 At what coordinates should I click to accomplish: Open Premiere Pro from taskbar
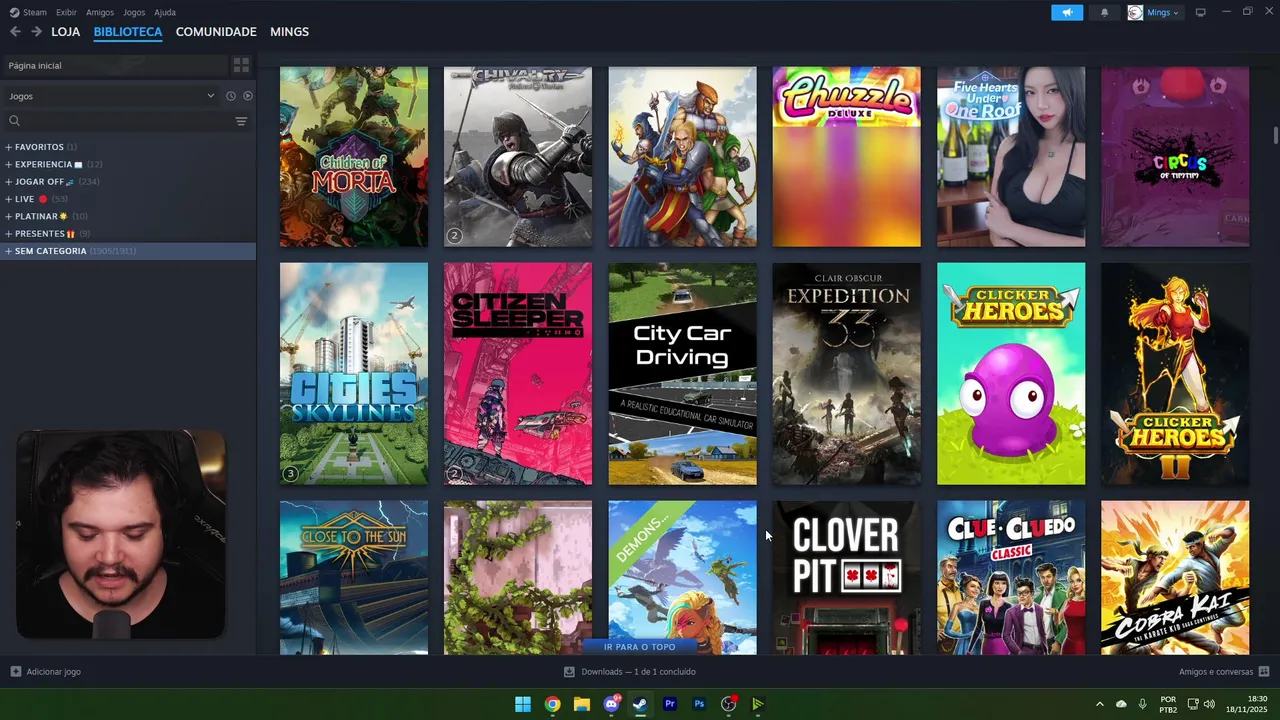[x=670, y=704]
